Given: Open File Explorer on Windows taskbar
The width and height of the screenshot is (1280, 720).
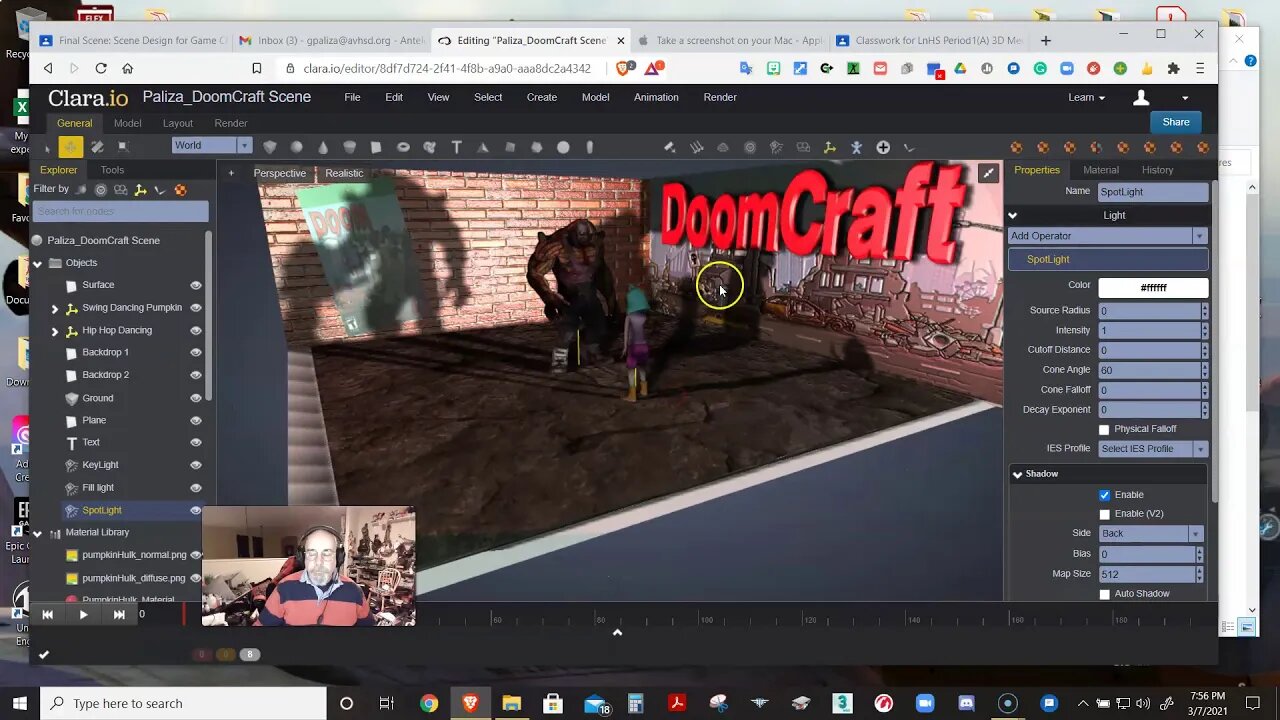Looking at the screenshot, I should [511, 703].
